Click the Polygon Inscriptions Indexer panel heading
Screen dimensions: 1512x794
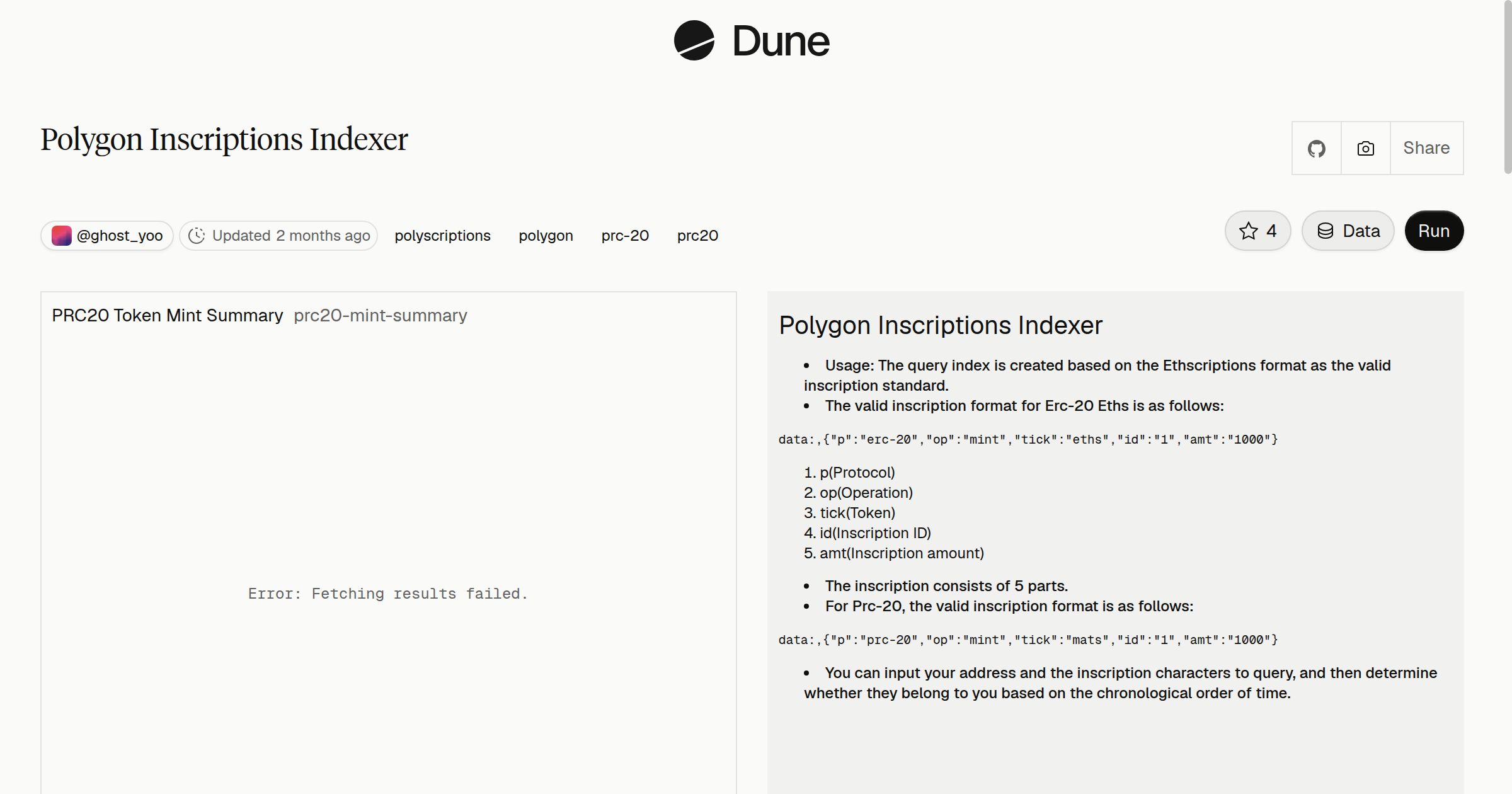(x=941, y=325)
